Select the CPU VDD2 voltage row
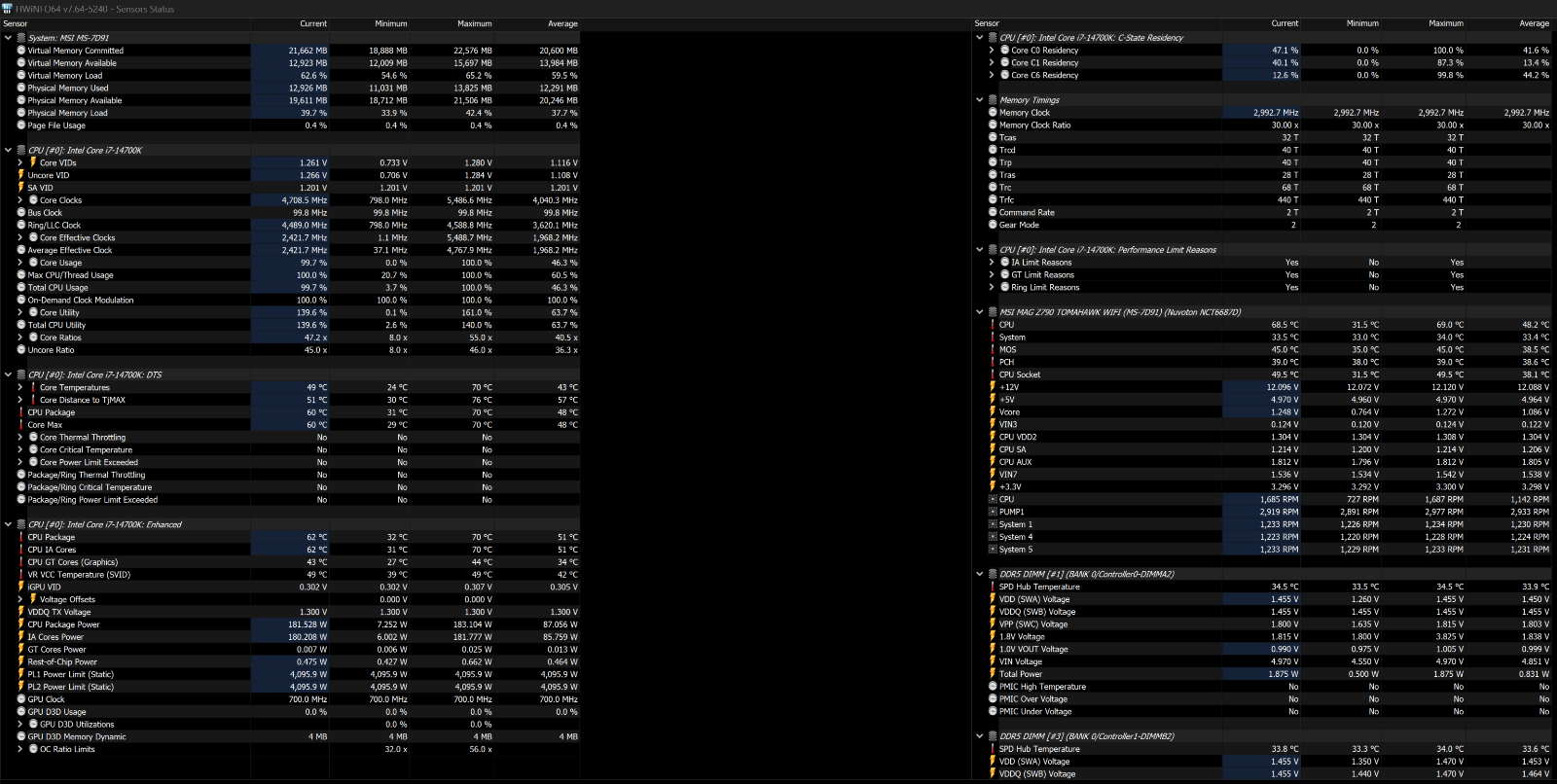 1262,437
